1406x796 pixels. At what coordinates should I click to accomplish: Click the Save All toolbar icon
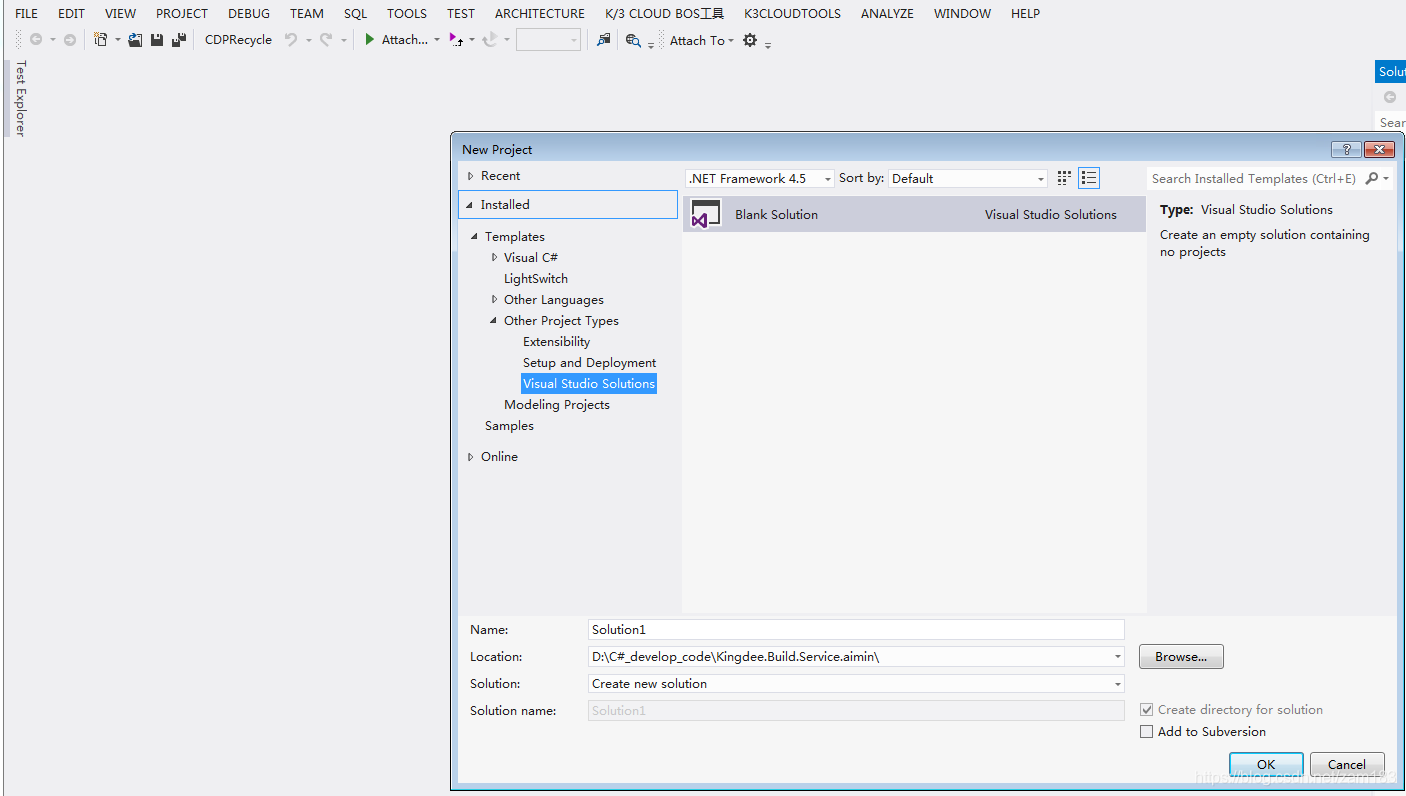(179, 40)
